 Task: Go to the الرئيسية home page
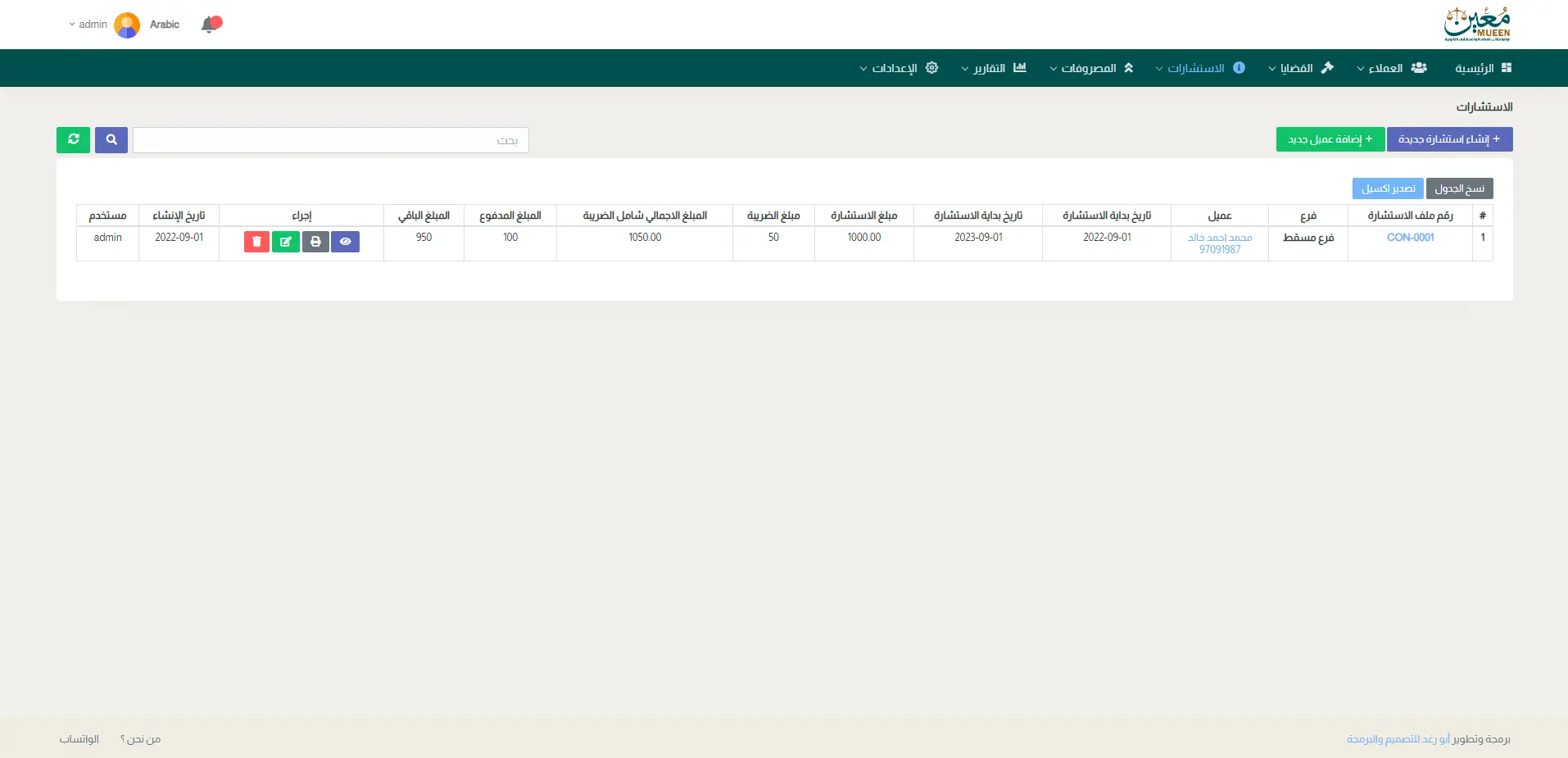[1483, 68]
